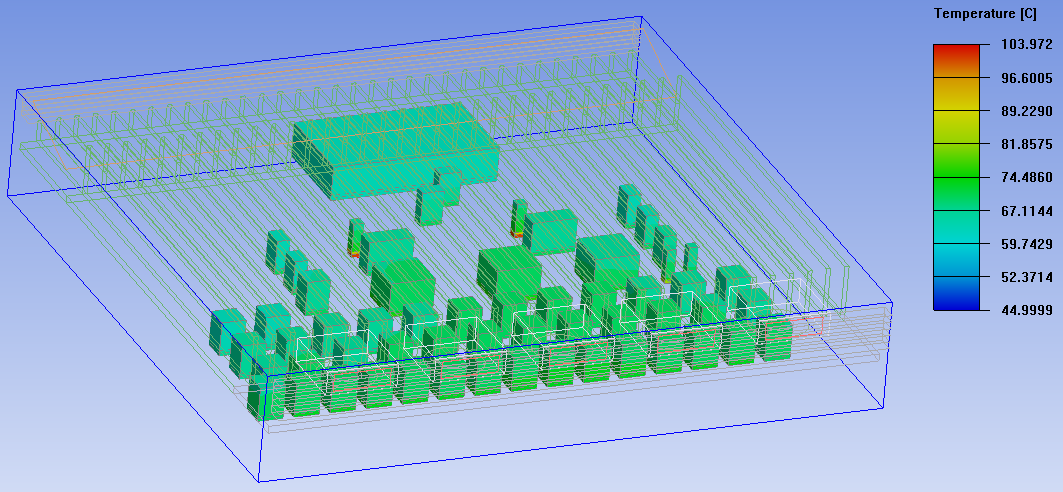Select the largest rectangular block in the 3D model
The height and width of the screenshot is (492, 1063).
[x=396, y=150]
